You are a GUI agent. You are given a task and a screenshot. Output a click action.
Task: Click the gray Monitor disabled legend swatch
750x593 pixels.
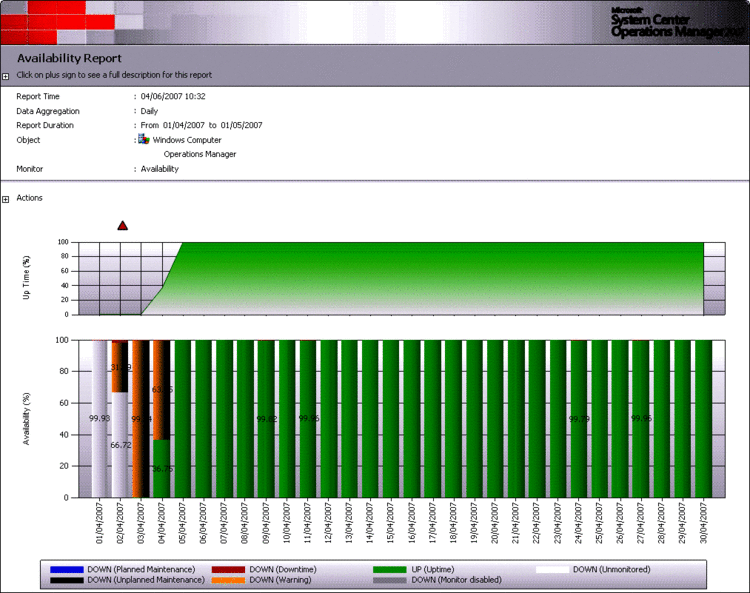(x=389, y=579)
